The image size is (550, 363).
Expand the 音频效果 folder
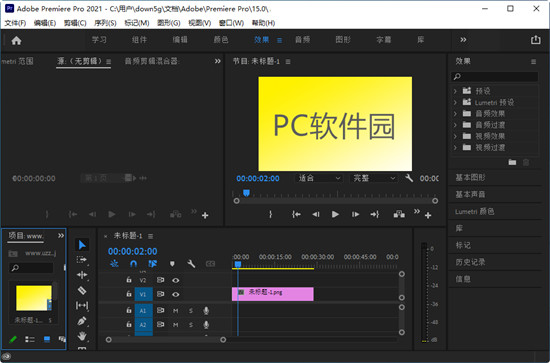point(455,114)
